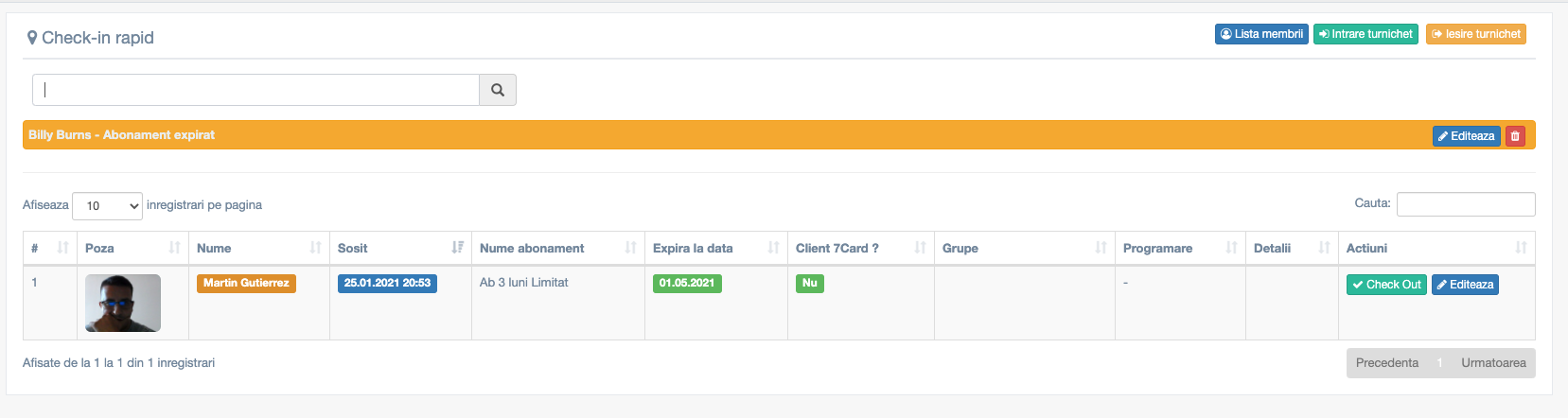Edit Martin Gutierrez's check-in entry
1568x418 pixels.
click(x=1465, y=285)
